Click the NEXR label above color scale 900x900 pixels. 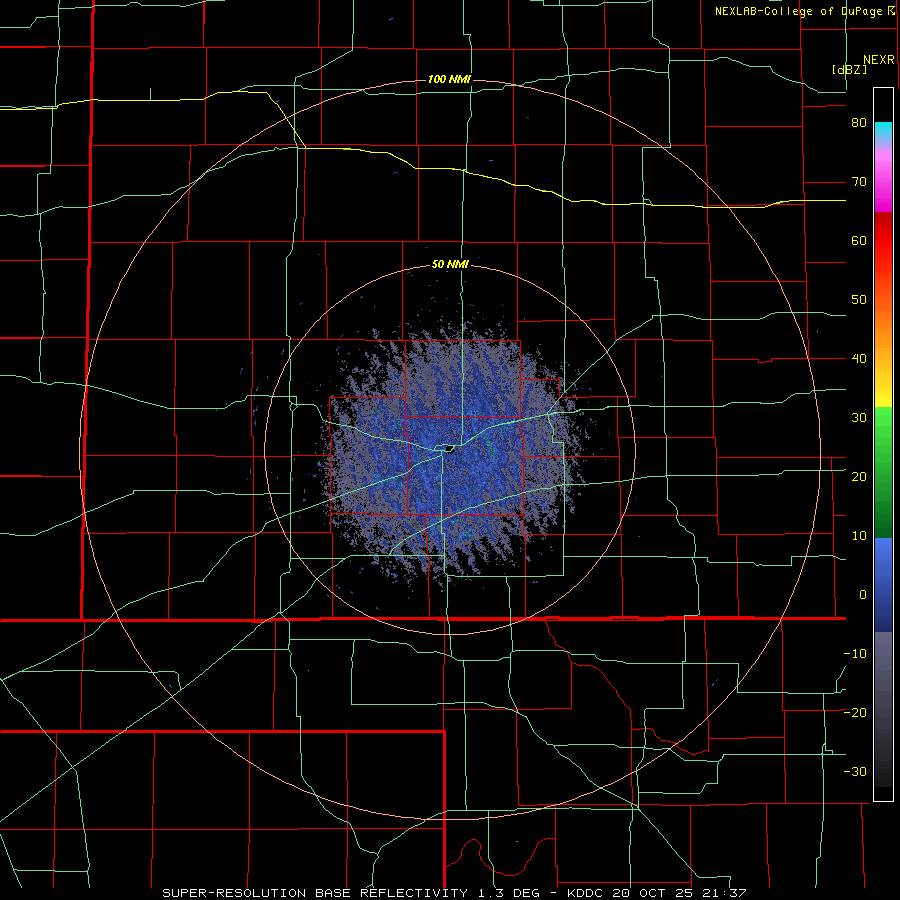(x=878, y=60)
